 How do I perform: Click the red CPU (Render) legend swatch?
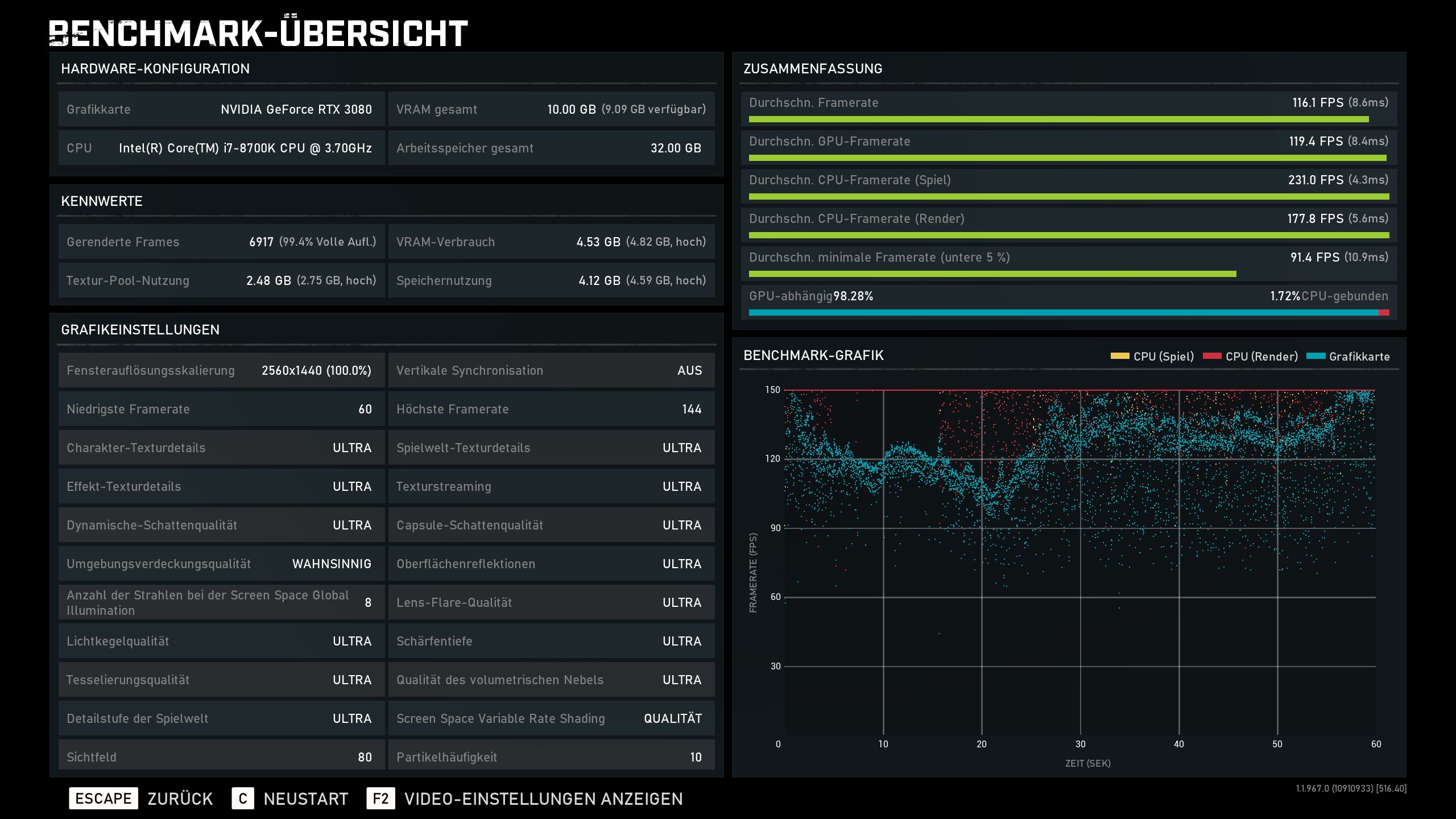tap(1212, 356)
